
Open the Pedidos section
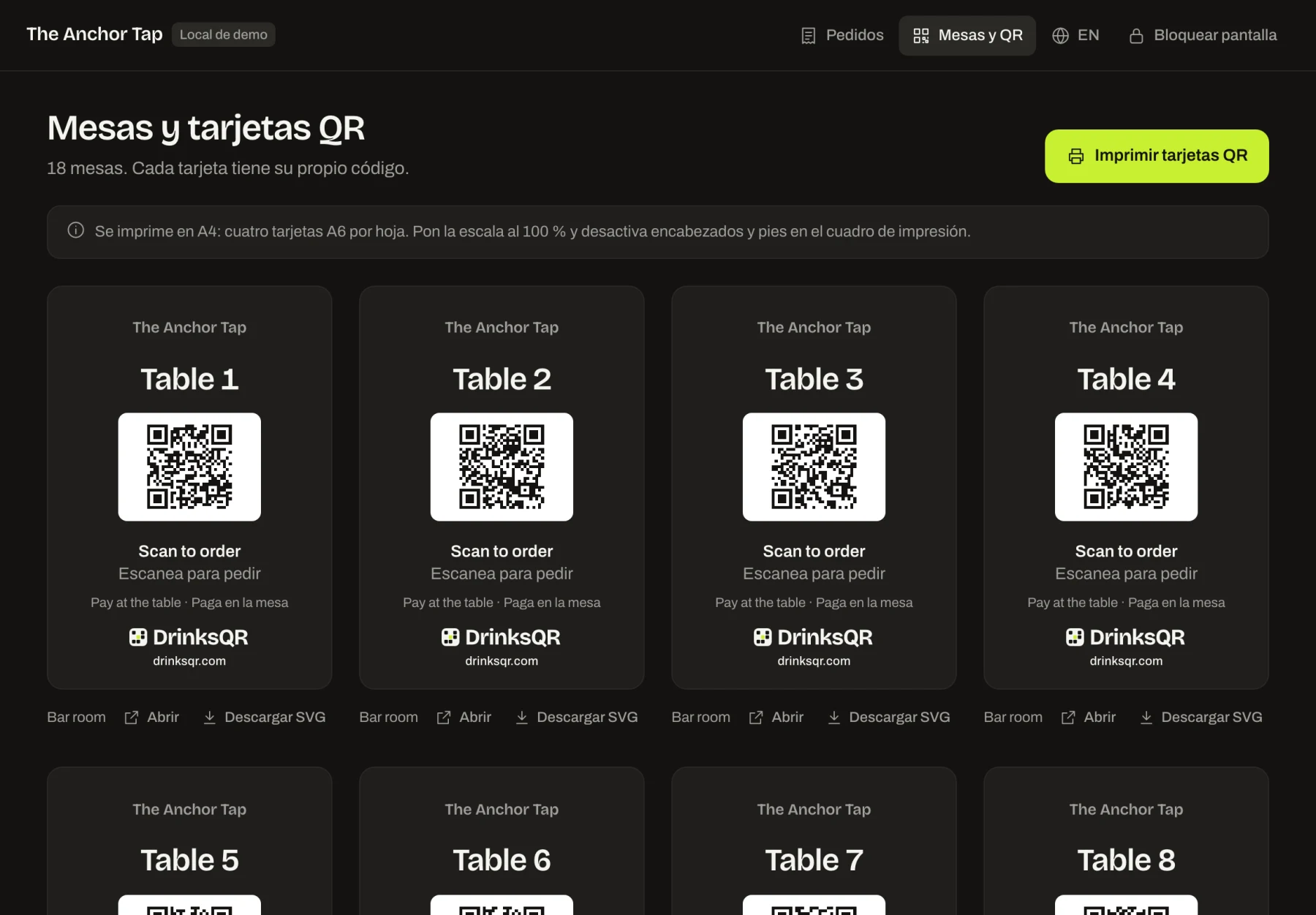coord(842,35)
